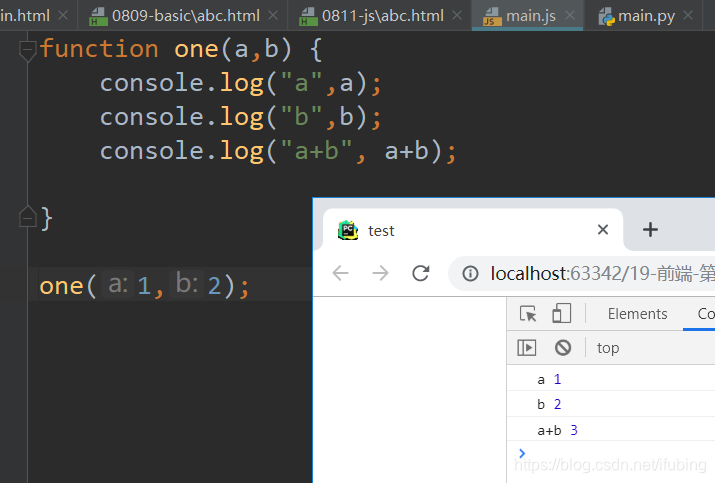Image resolution: width=715 pixels, height=483 pixels.
Task: Close the main.js tab
Action: pyautogui.click(x=570, y=16)
